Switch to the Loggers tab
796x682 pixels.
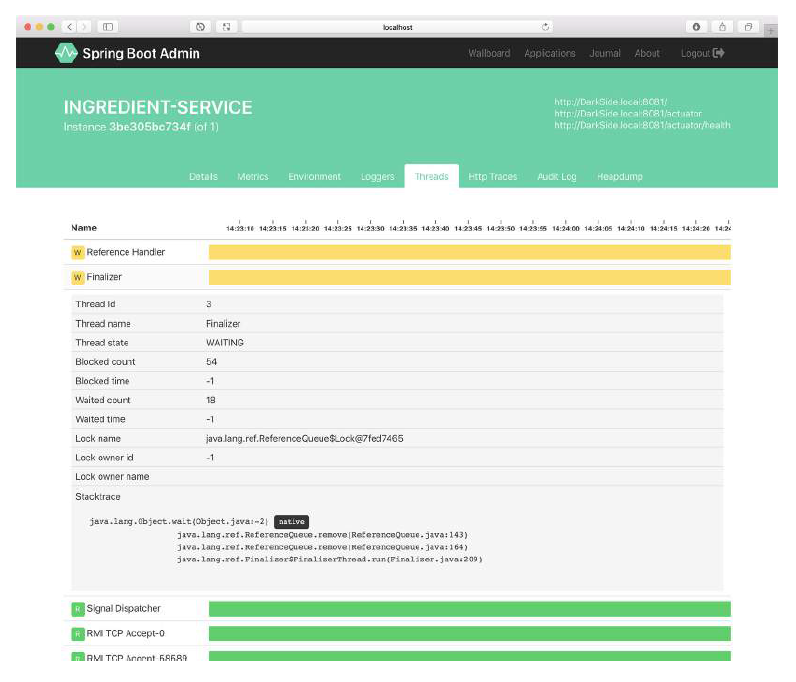[x=377, y=177]
